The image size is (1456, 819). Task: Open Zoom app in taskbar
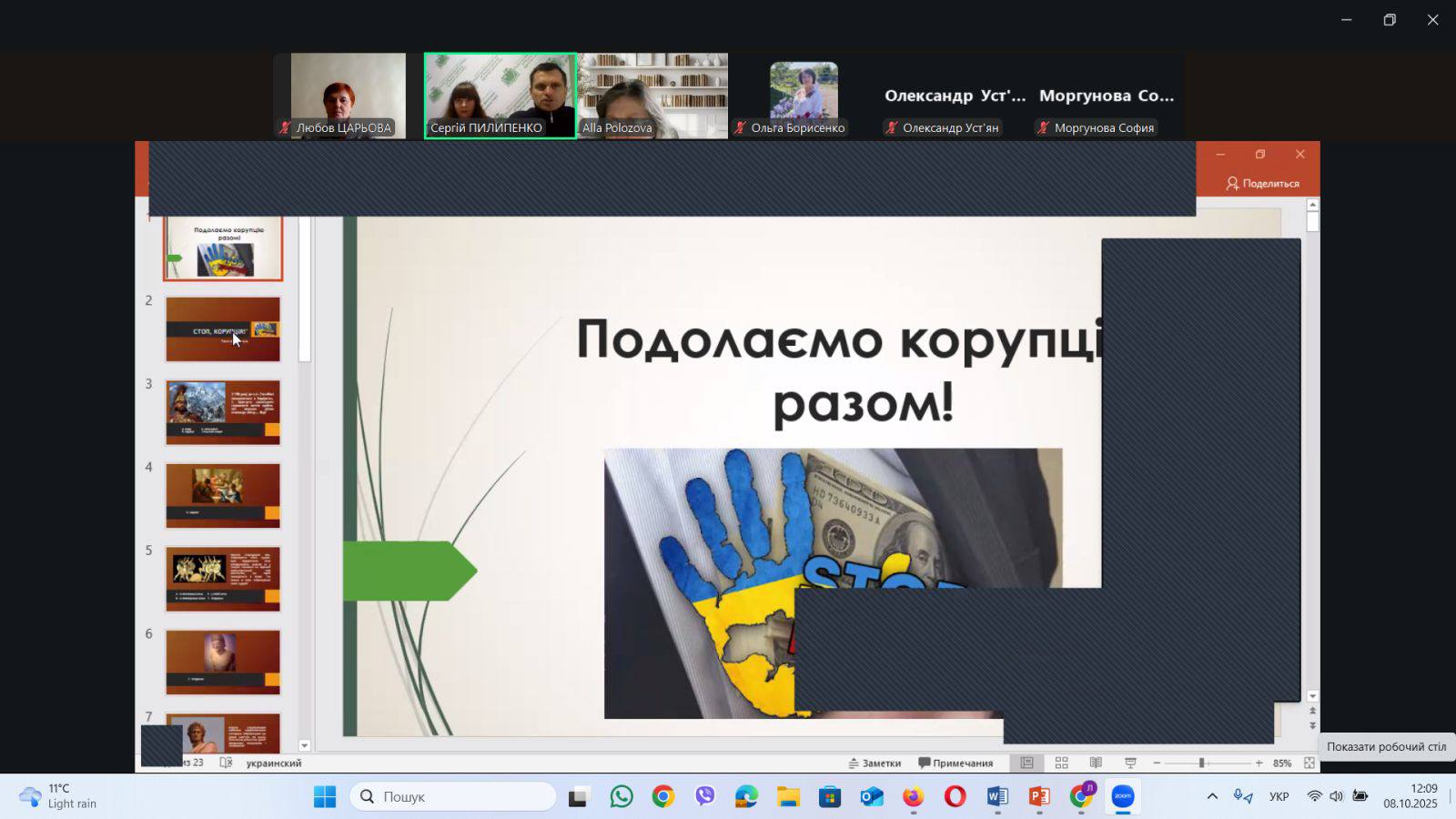coord(1123,797)
